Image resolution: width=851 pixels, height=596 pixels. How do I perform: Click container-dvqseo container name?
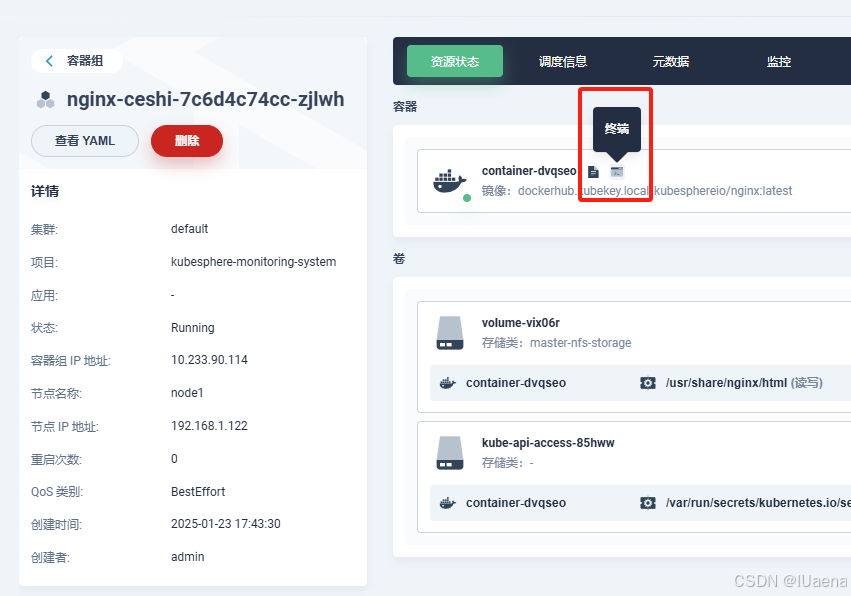tap(529, 171)
